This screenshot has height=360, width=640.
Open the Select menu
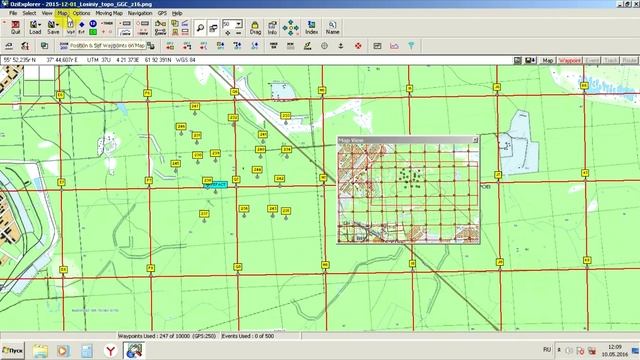pyautogui.click(x=29, y=13)
